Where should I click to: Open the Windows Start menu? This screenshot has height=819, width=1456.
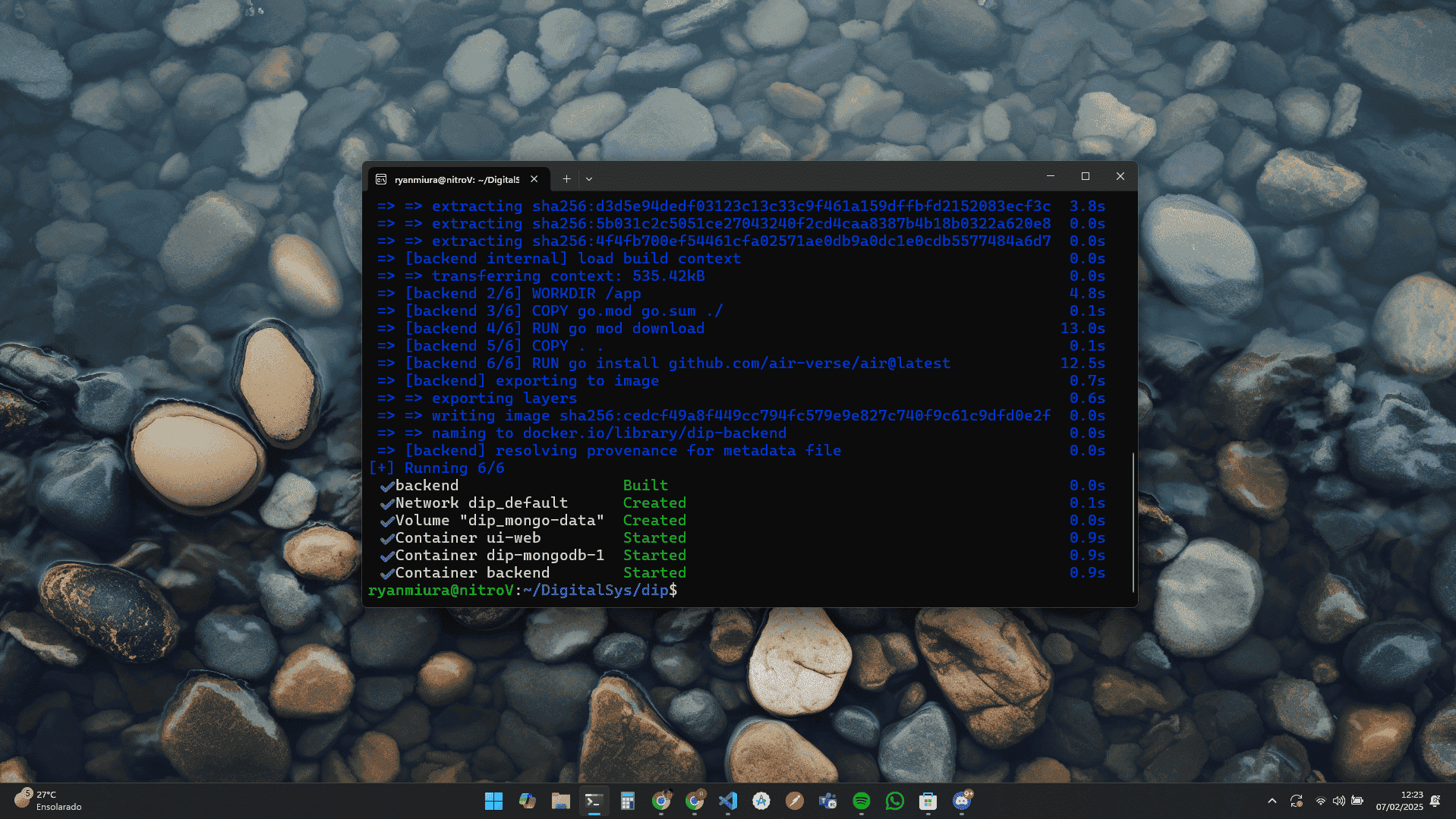[x=493, y=801]
